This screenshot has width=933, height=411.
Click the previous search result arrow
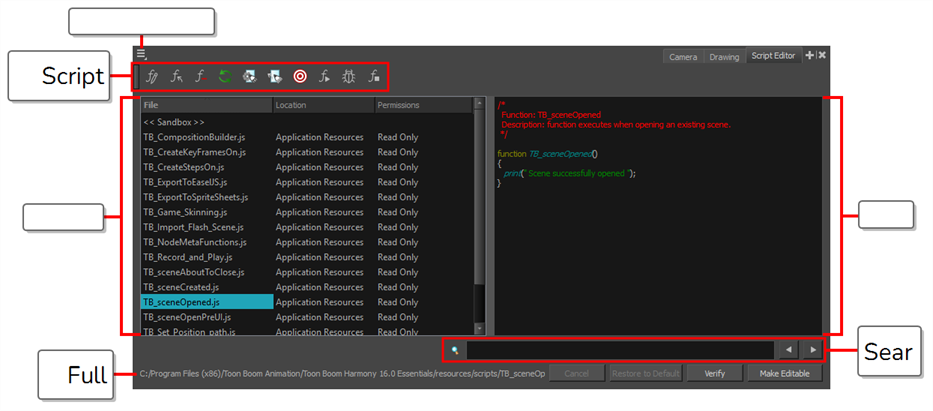[x=788, y=350]
